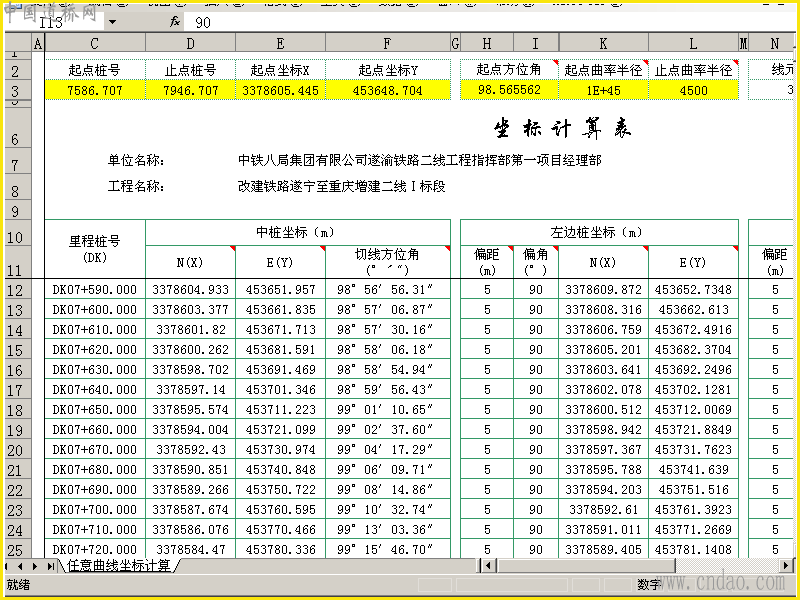Go to previous sheet tab arrow
The width and height of the screenshot is (800, 600).
20,566
